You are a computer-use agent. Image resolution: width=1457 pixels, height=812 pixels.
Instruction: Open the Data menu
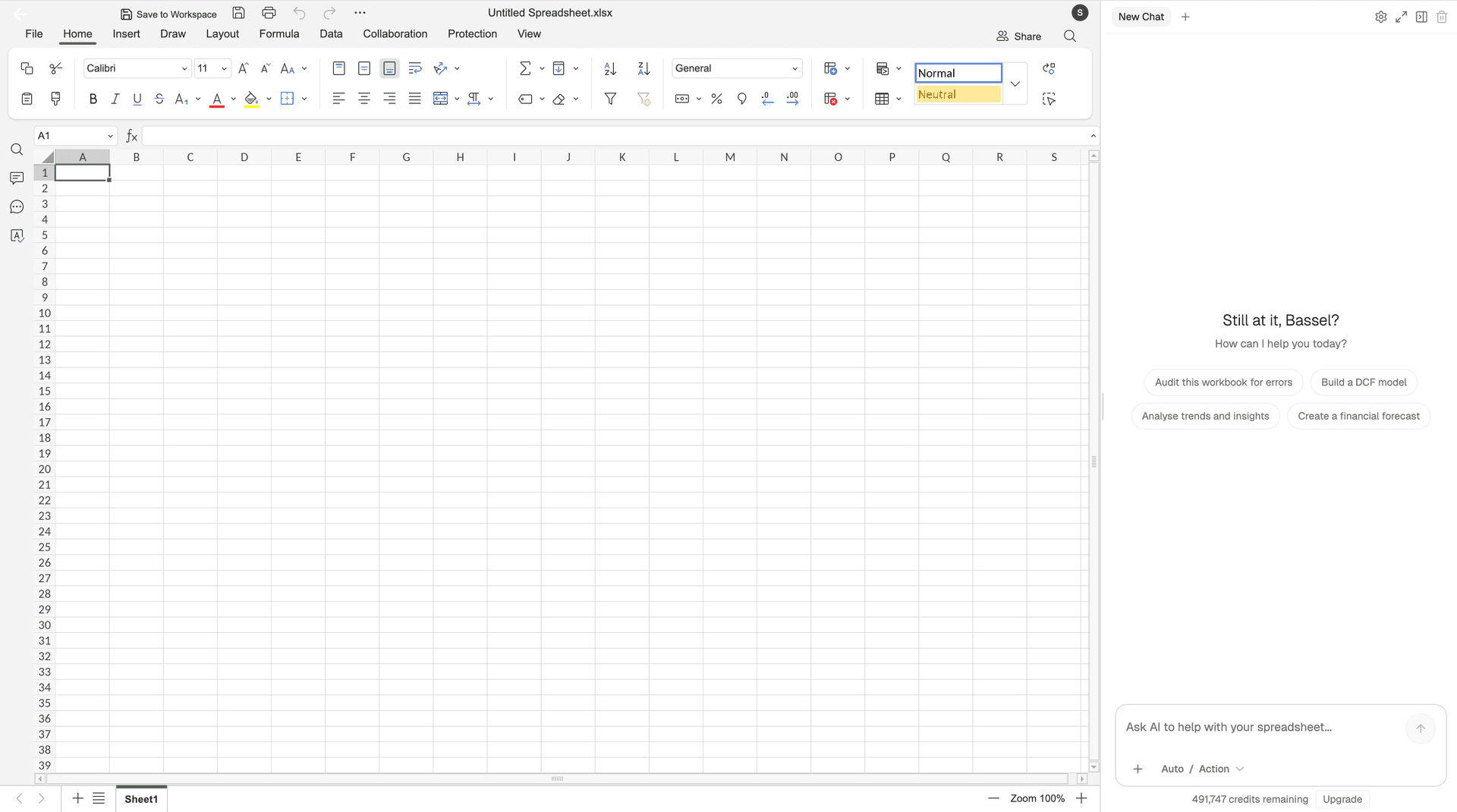pyautogui.click(x=331, y=33)
